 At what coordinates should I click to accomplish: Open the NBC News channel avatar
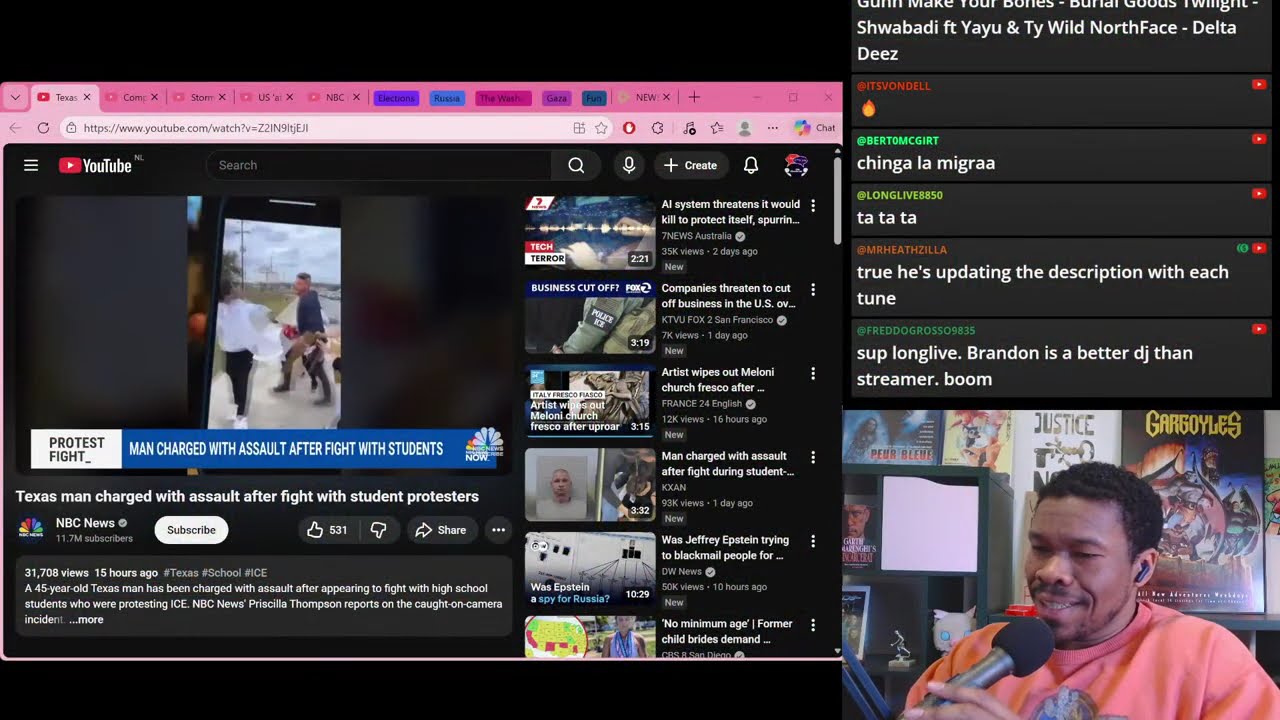point(31,530)
